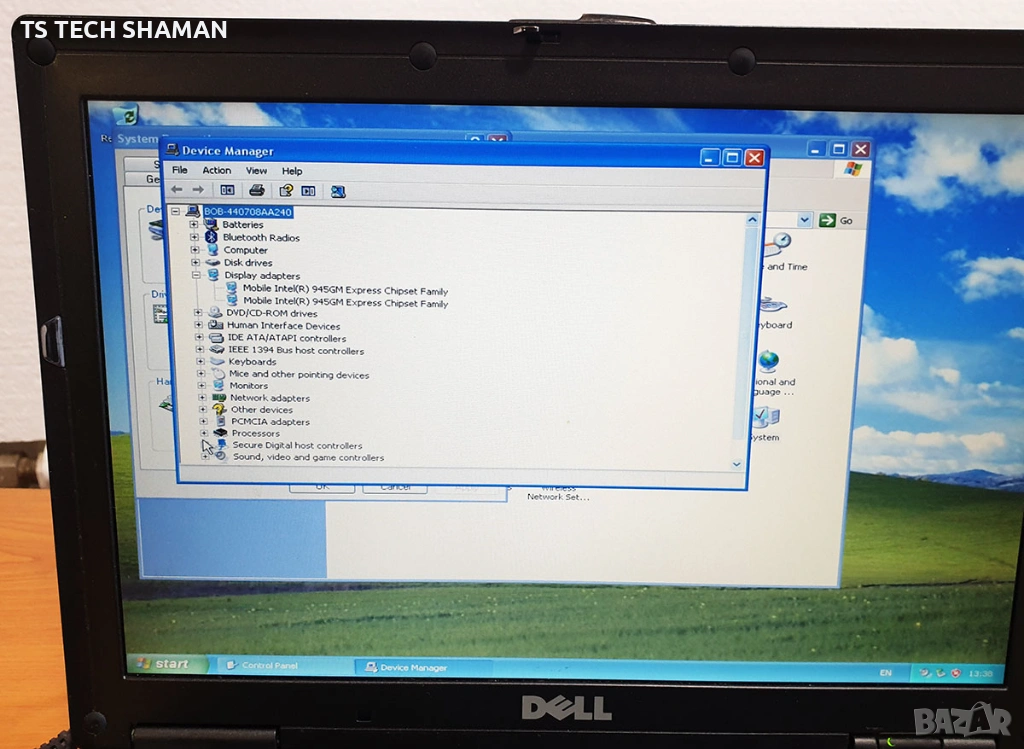The height and width of the screenshot is (749, 1024).
Task: Click the action pane icon beside the Help icon
Action: (x=308, y=191)
